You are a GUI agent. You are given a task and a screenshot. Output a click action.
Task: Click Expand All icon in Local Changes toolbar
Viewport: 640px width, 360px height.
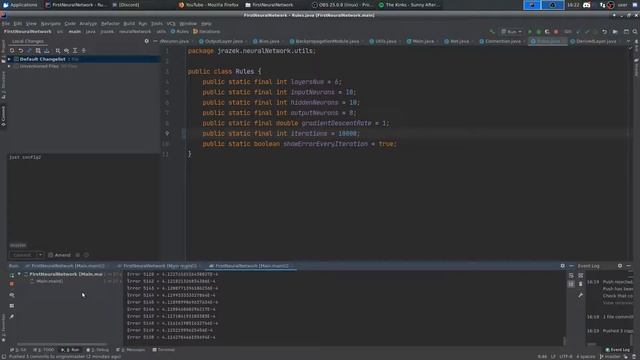tap(75, 51)
